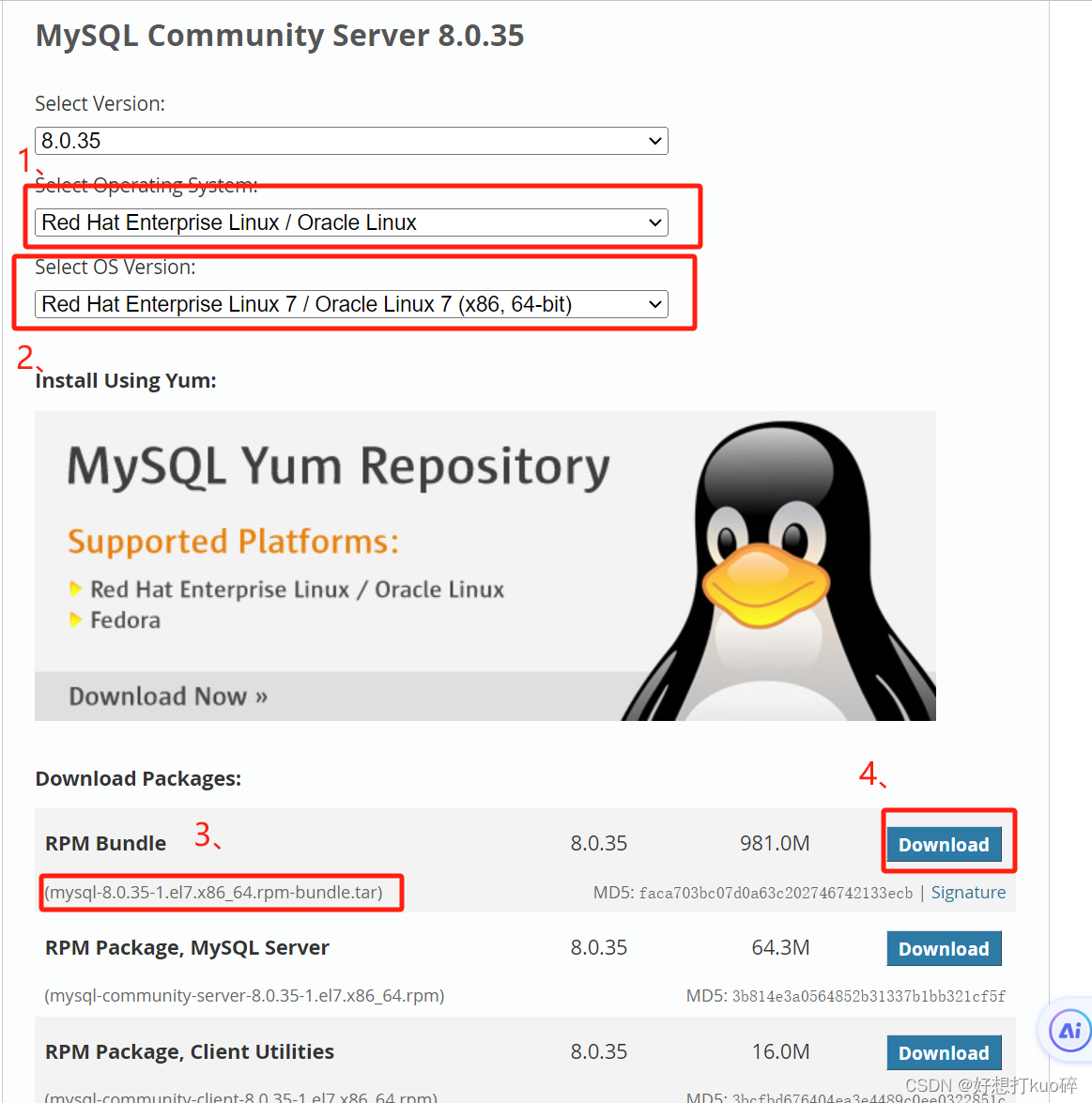
Task: Click the Select Version label
Action: coord(100,104)
